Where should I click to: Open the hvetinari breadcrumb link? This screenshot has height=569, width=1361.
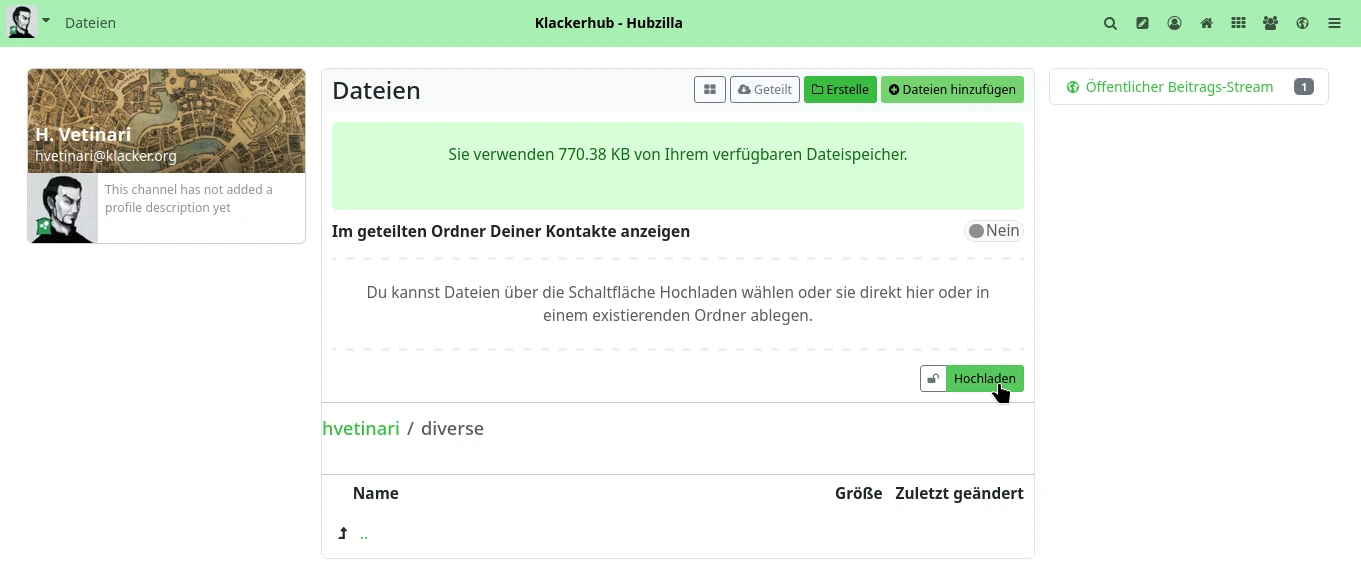coord(361,429)
